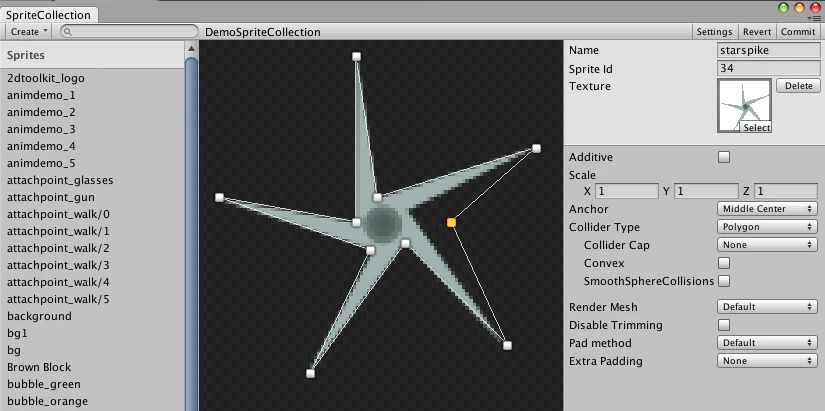Open the Collider Type Polygon dropdown
Image resolution: width=825 pixels, height=411 pixels.
coord(767,227)
